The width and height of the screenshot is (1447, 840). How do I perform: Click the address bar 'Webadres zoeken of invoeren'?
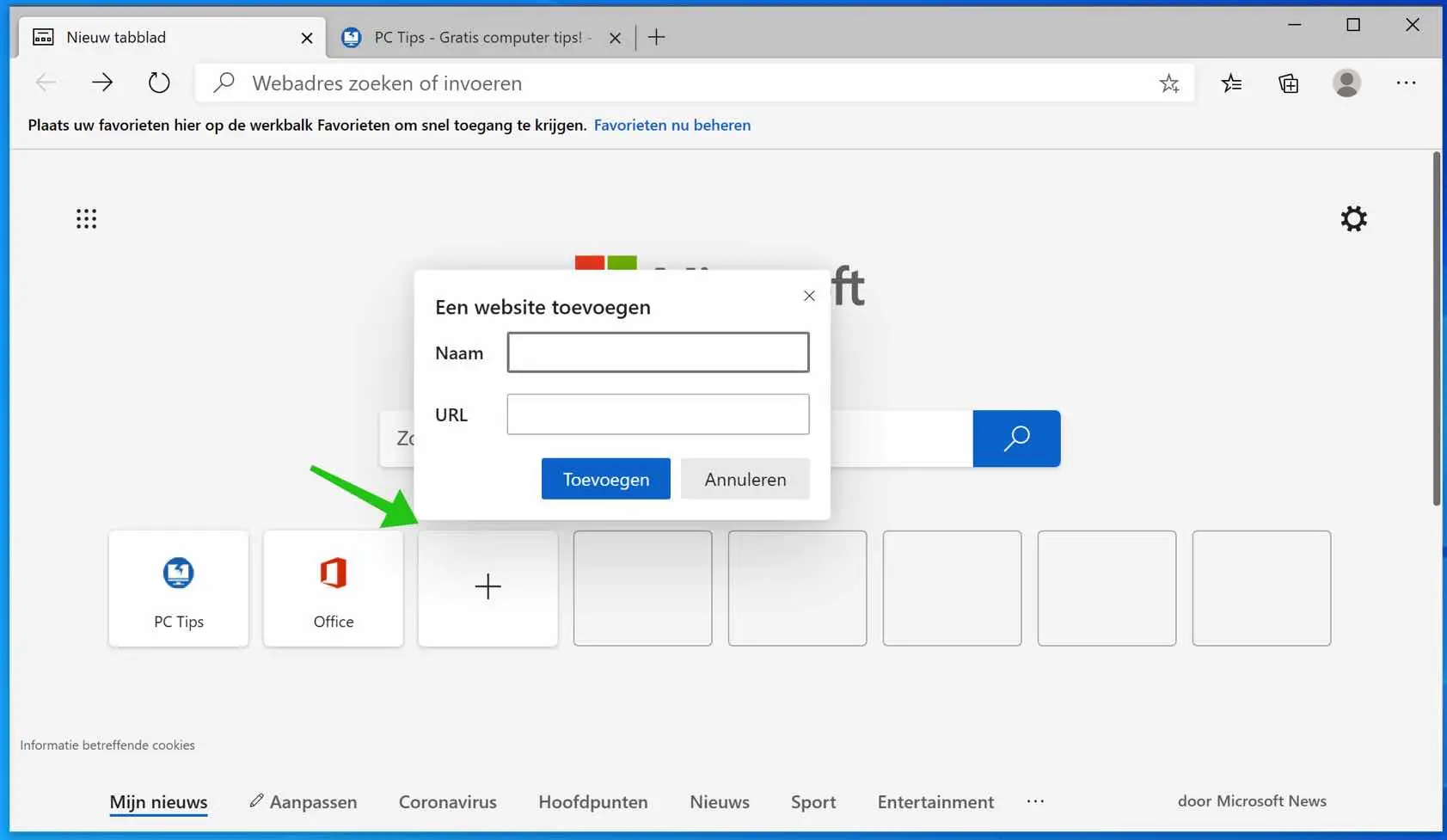pos(694,83)
